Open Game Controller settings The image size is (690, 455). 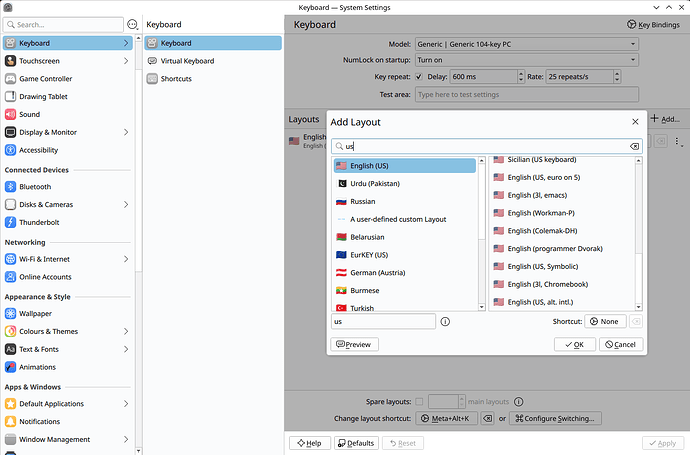click(x=45, y=79)
